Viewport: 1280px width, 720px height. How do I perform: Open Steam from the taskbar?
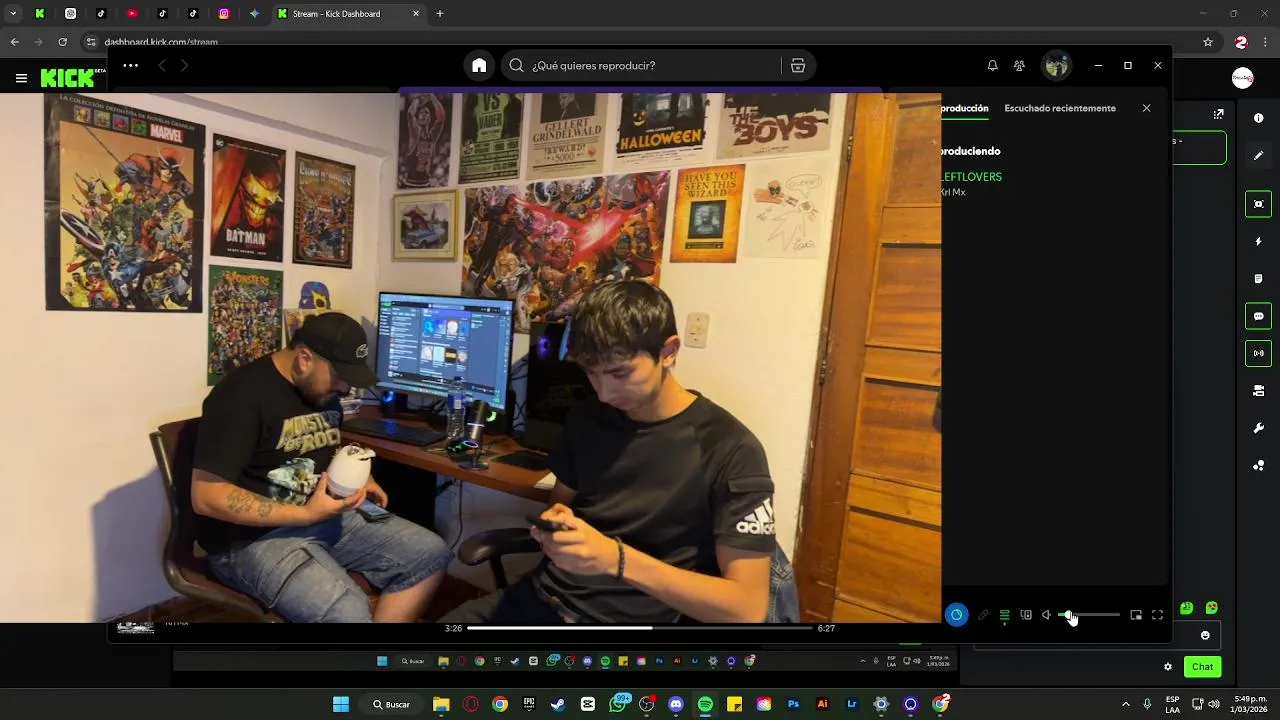pos(558,704)
